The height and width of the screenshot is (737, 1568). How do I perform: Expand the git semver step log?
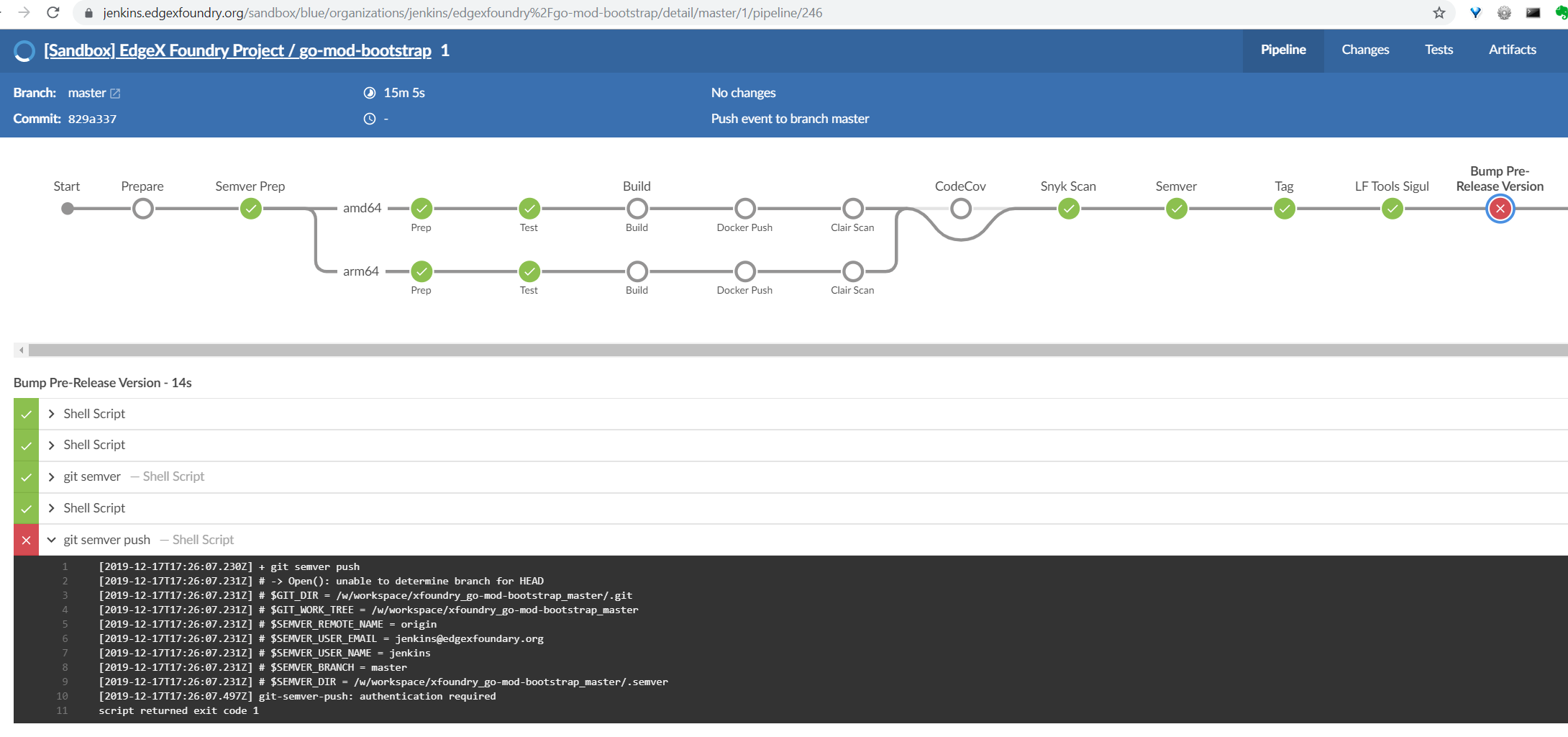51,476
